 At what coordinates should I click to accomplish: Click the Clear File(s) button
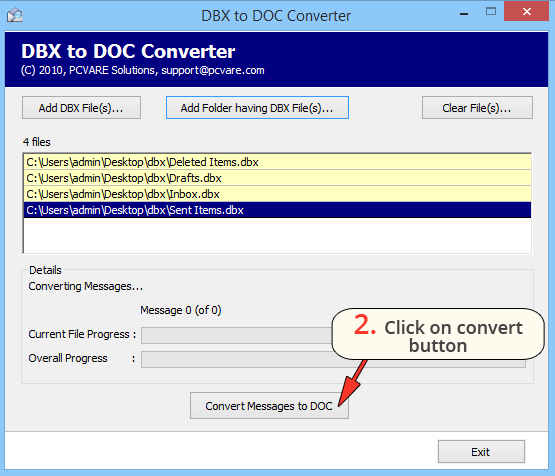coord(477,108)
